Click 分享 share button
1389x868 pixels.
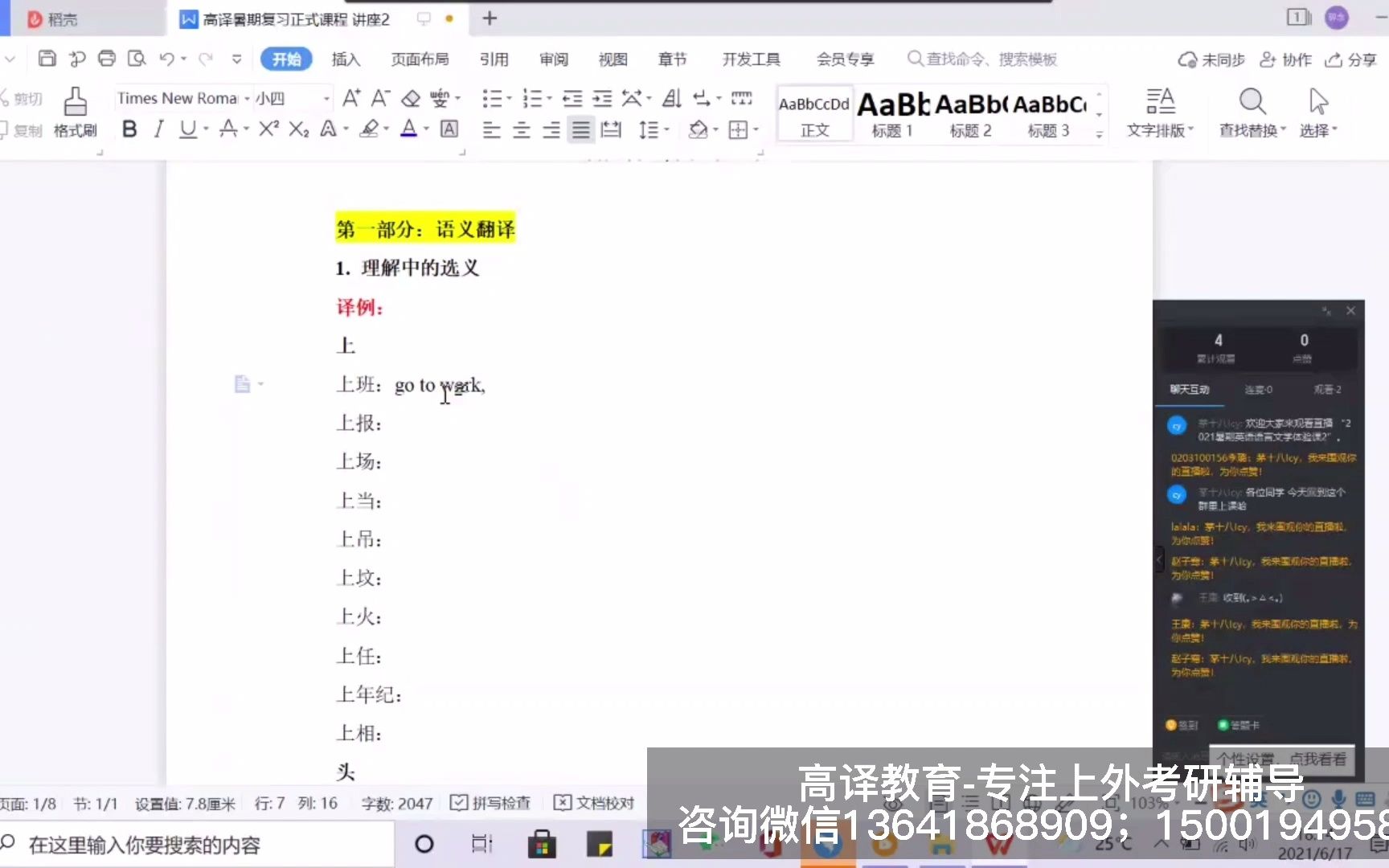pos(1350,59)
